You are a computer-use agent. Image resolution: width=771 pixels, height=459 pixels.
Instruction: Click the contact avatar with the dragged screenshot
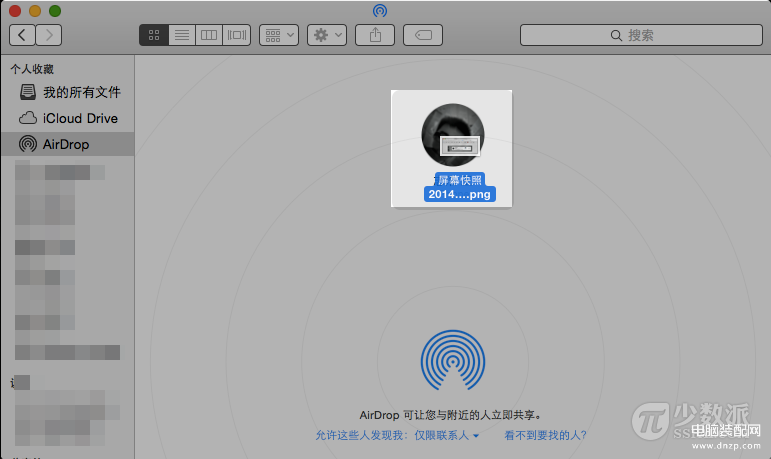pyautogui.click(x=453, y=135)
